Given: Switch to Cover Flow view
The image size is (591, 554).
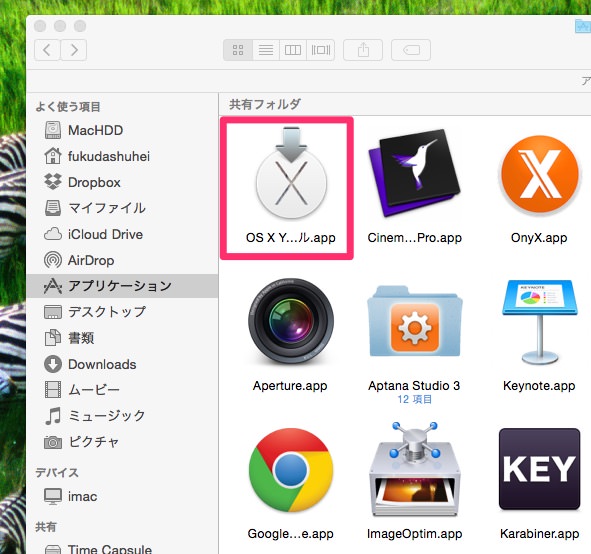Looking at the screenshot, I should (x=320, y=50).
